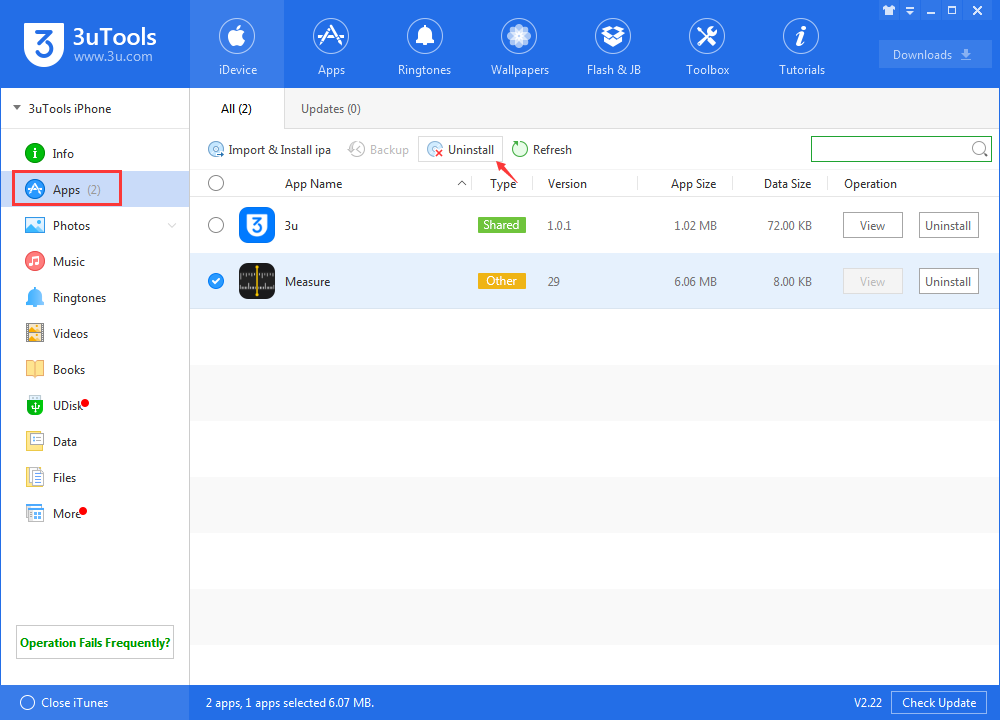The width and height of the screenshot is (1000, 720).
Task: Click the Uninstall toolbar button
Action: [460, 149]
